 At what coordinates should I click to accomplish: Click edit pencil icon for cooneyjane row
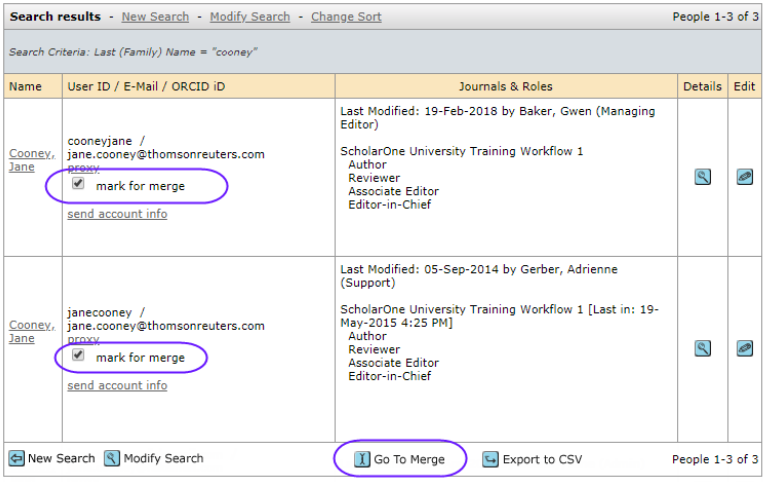point(744,177)
